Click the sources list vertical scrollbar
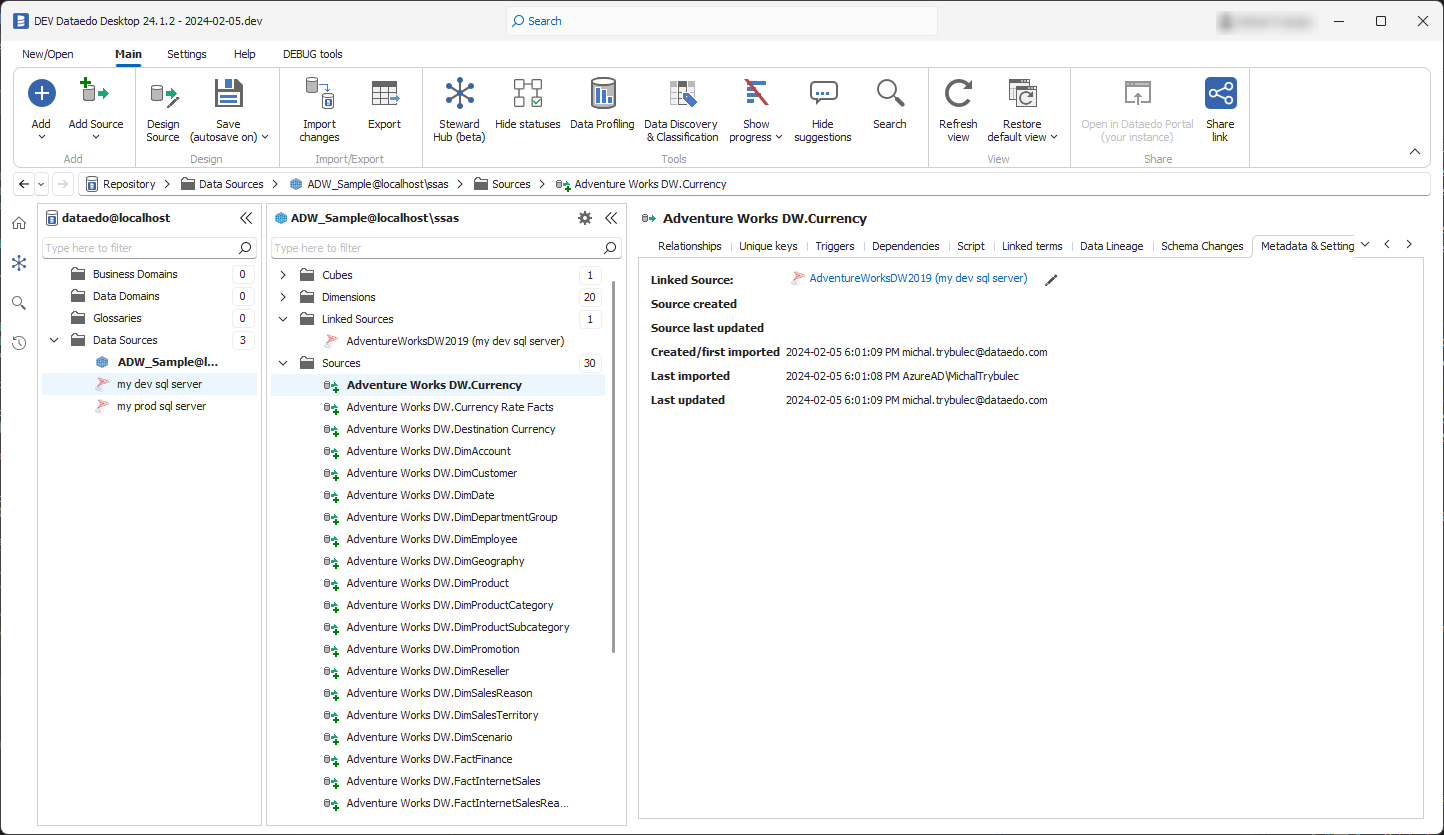Viewport: 1444px width, 835px height. [x=613, y=466]
